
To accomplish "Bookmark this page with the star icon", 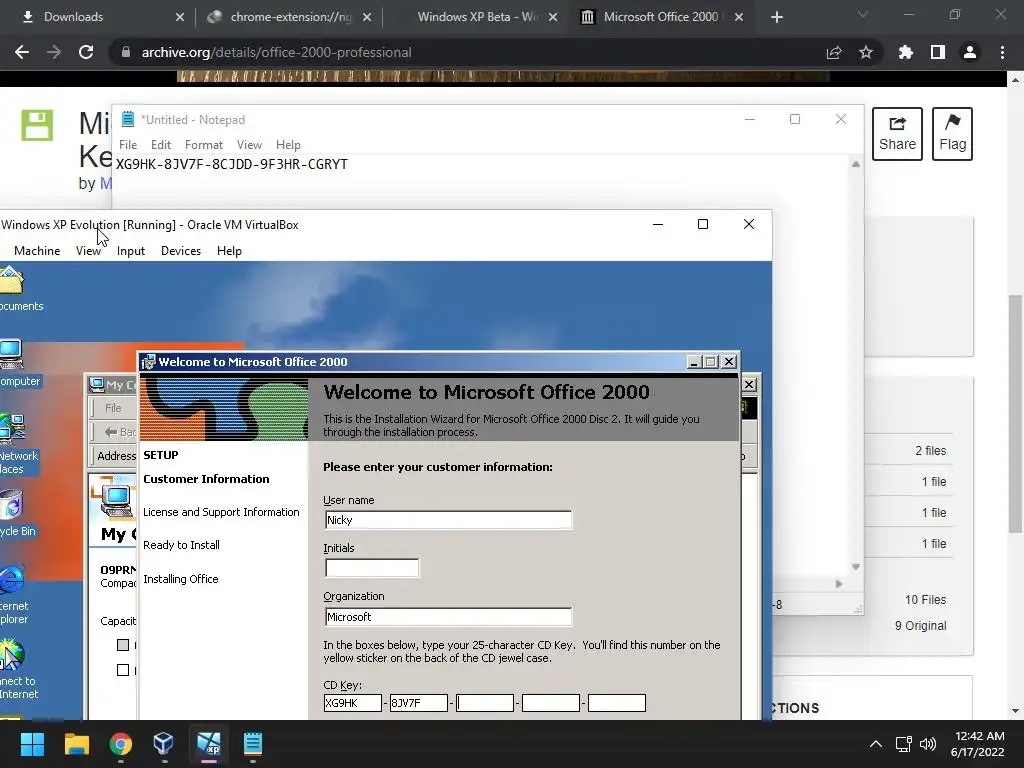I will (866, 52).
